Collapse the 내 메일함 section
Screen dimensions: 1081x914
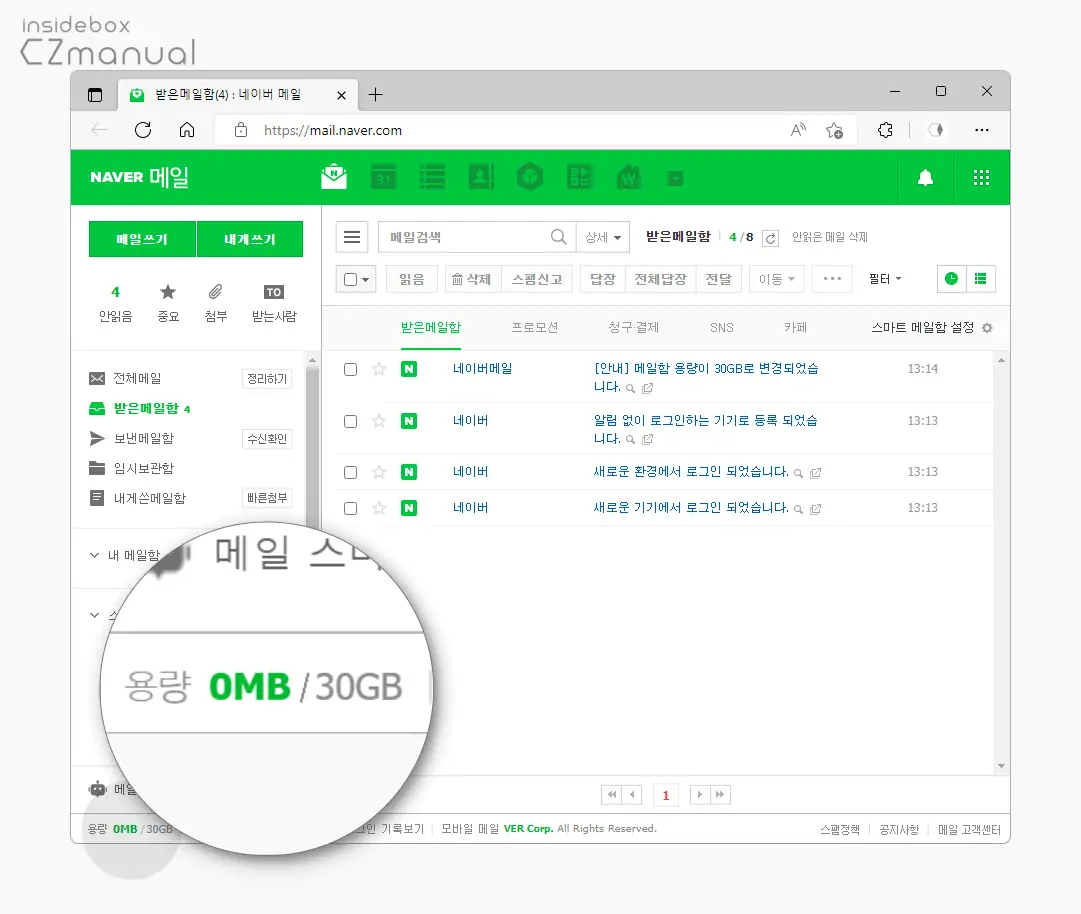point(93,553)
